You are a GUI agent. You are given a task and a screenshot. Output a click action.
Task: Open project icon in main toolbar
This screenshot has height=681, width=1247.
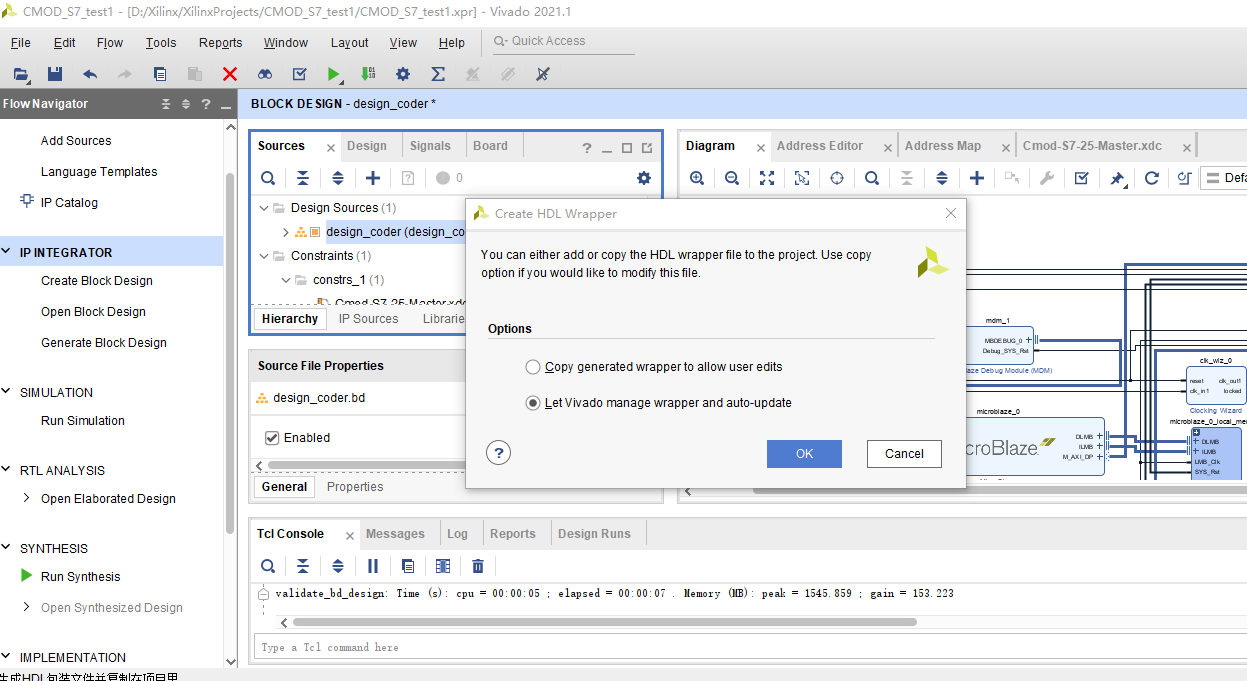21,74
